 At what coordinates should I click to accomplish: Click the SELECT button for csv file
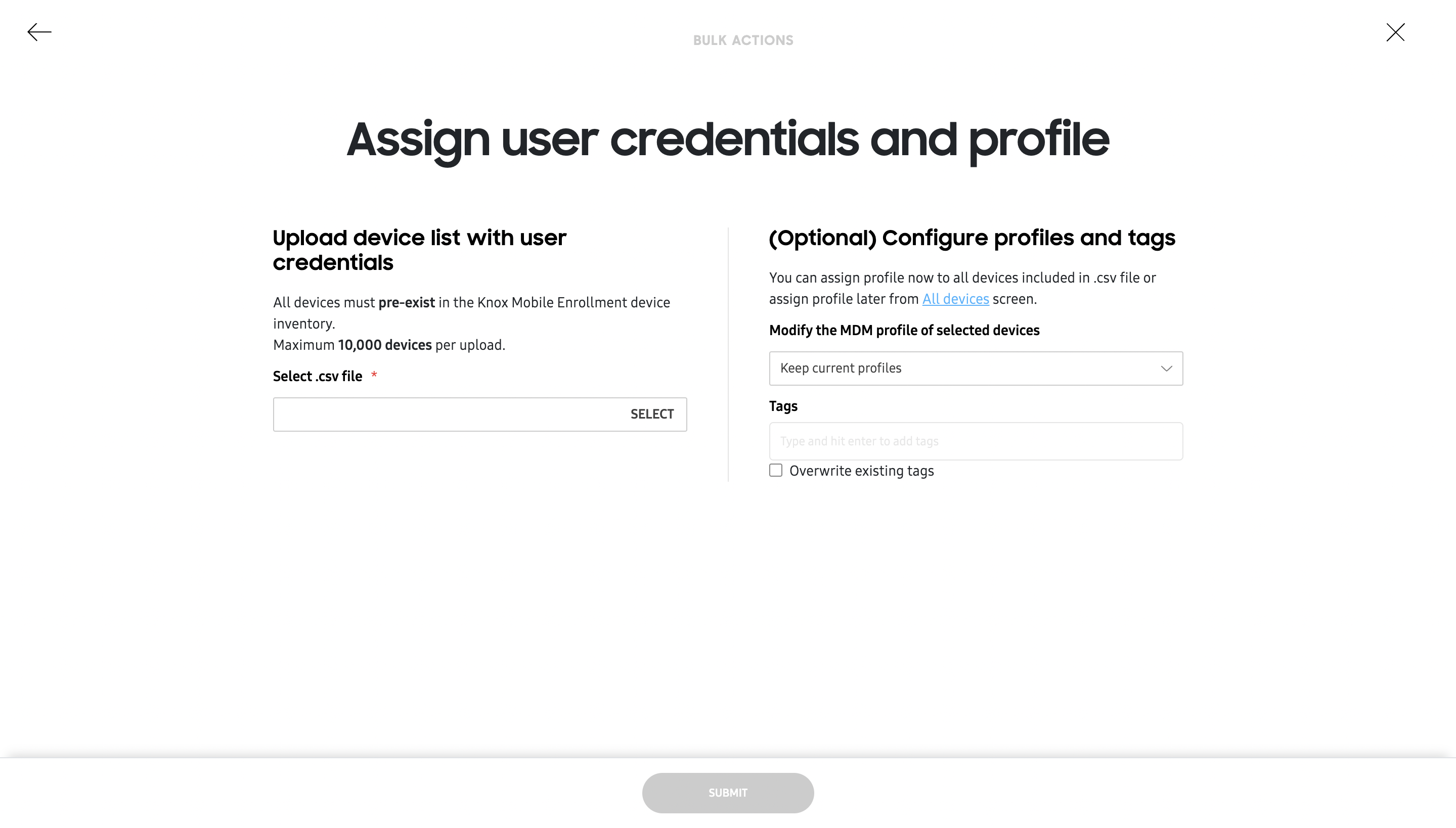coord(652,414)
